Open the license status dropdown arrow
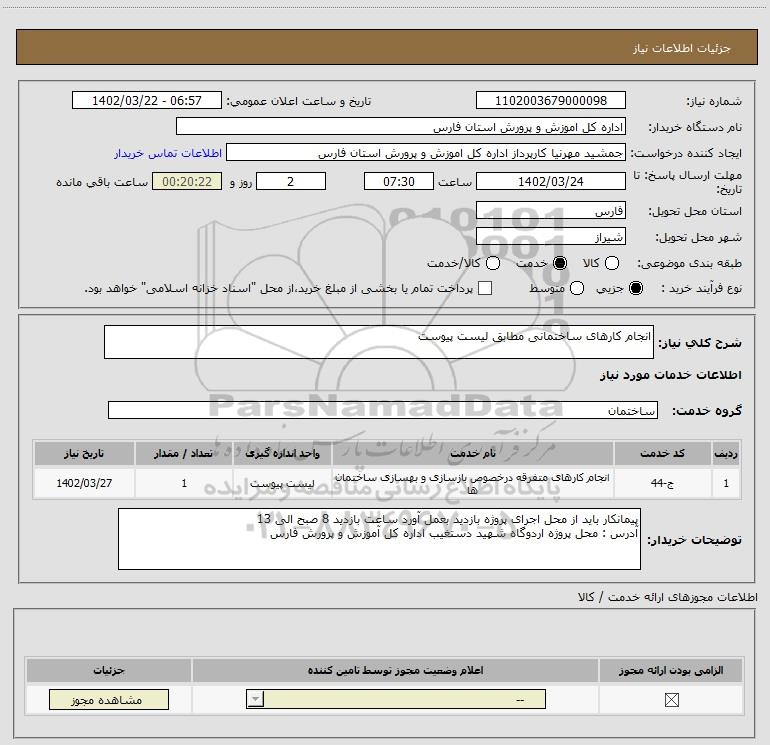The image size is (770, 745). pyautogui.click(x=255, y=699)
